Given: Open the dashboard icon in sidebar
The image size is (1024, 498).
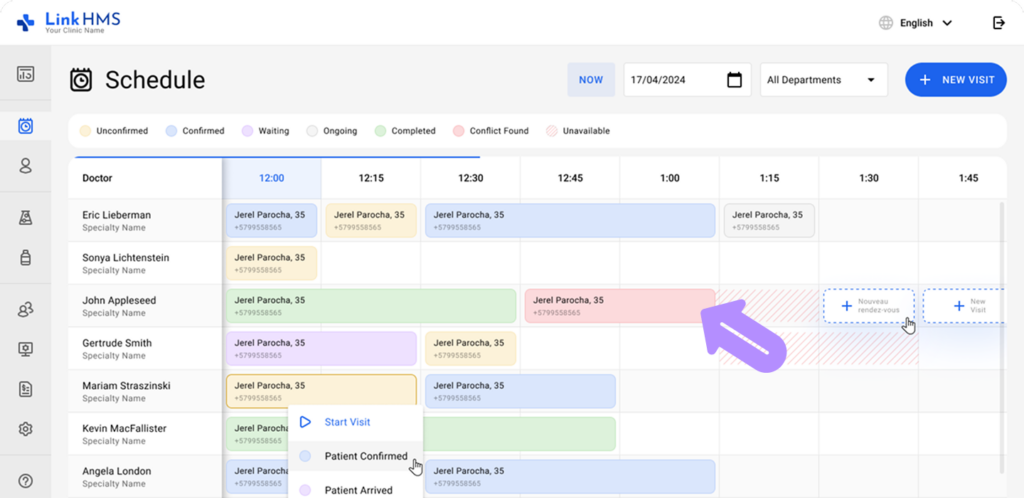Looking at the screenshot, I should [x=25, y=74].
